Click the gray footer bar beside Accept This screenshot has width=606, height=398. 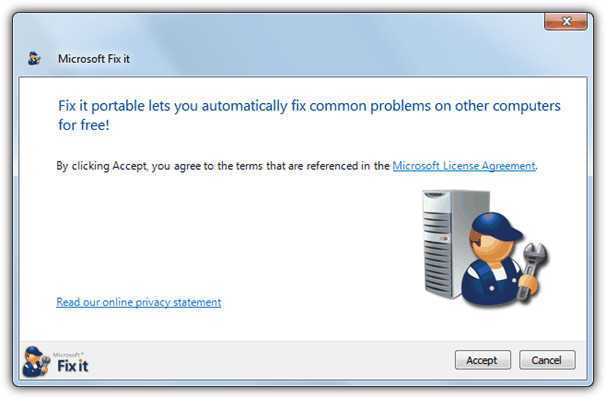tap(271, 360)
